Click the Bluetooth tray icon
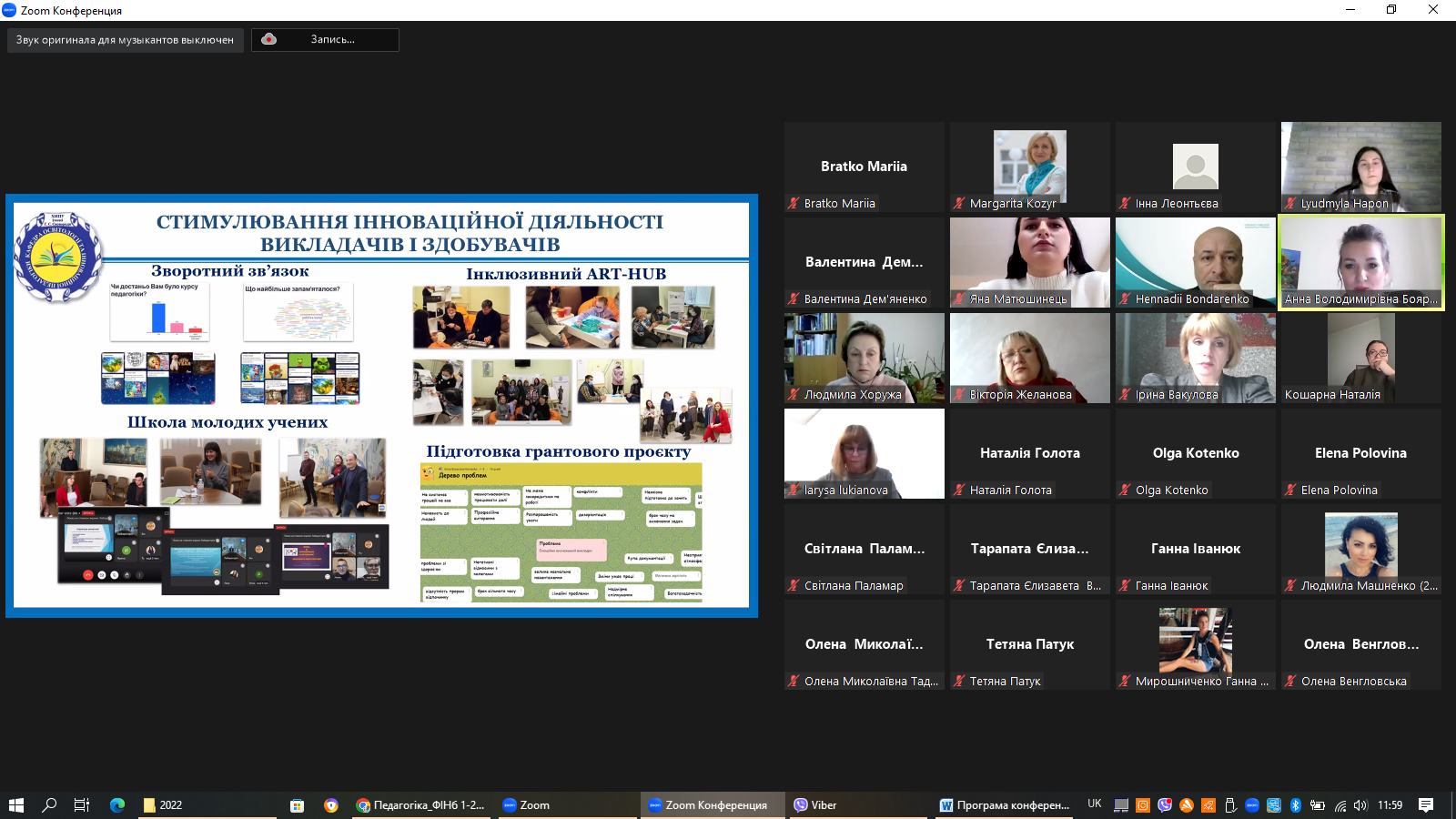The image size is (1456, 819). (1295, 805)
